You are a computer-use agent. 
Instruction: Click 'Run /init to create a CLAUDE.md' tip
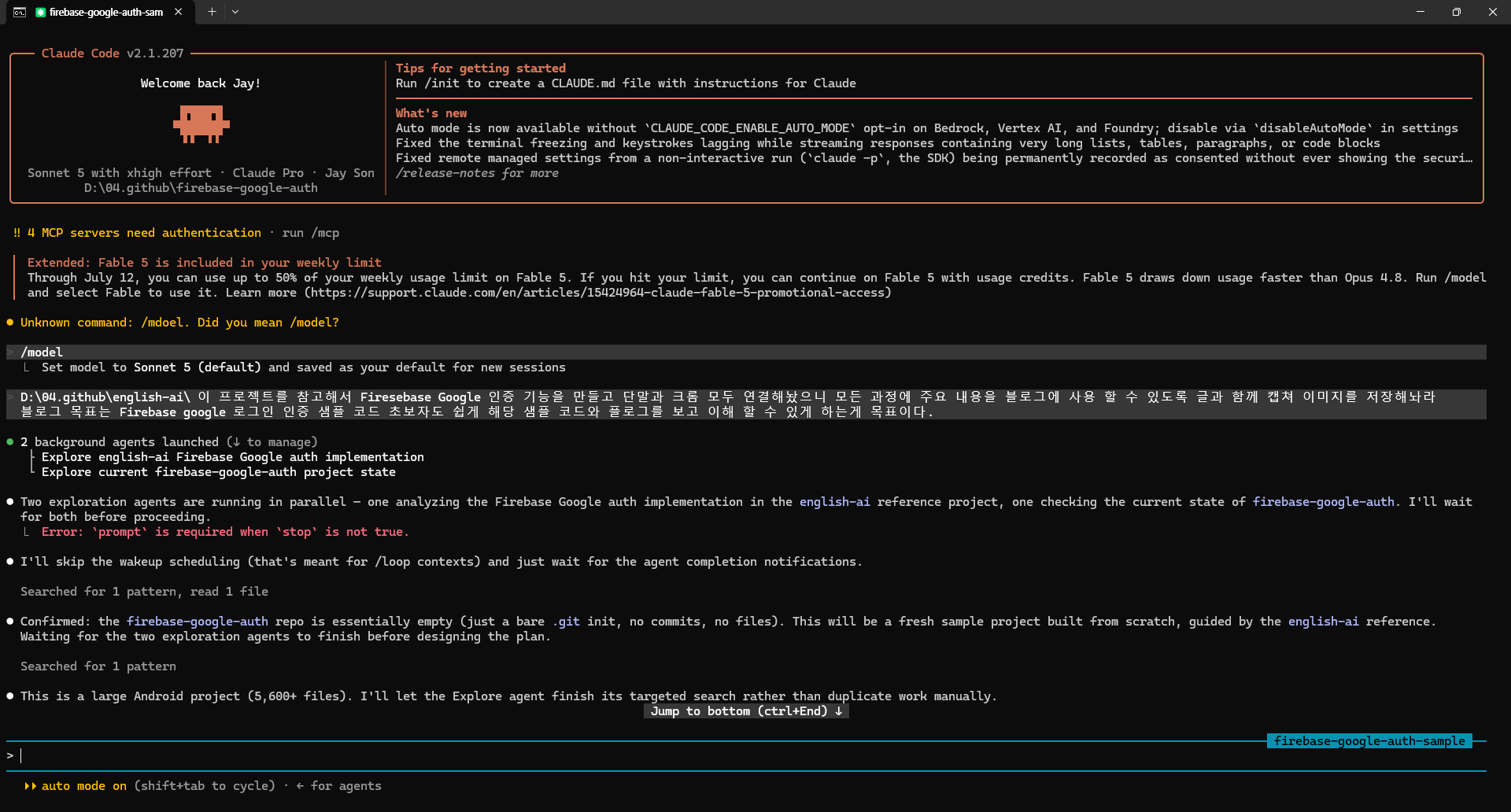pos(626,83)
